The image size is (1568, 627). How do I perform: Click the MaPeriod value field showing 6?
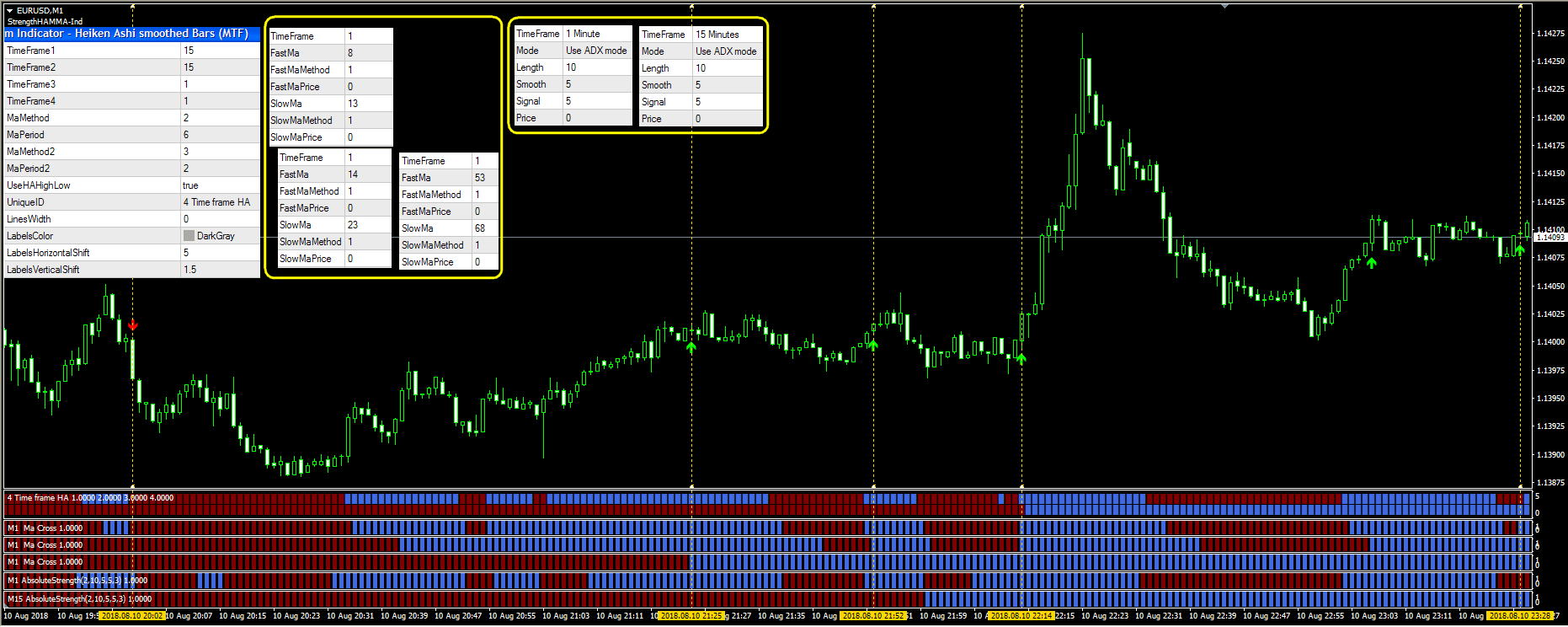220,135
